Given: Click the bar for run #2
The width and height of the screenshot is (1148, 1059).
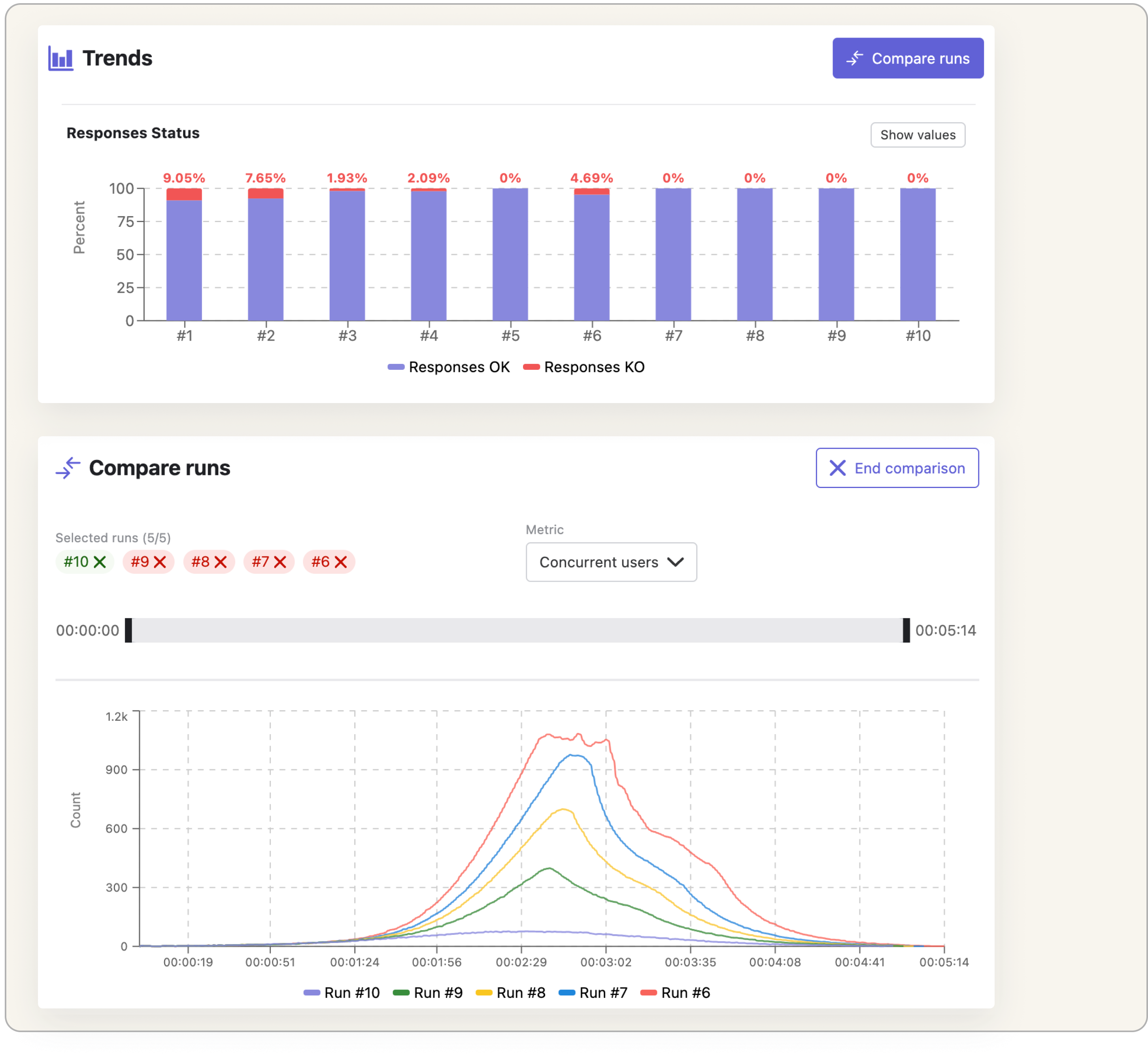Looking at the screenshot, I should pos(265,254).
